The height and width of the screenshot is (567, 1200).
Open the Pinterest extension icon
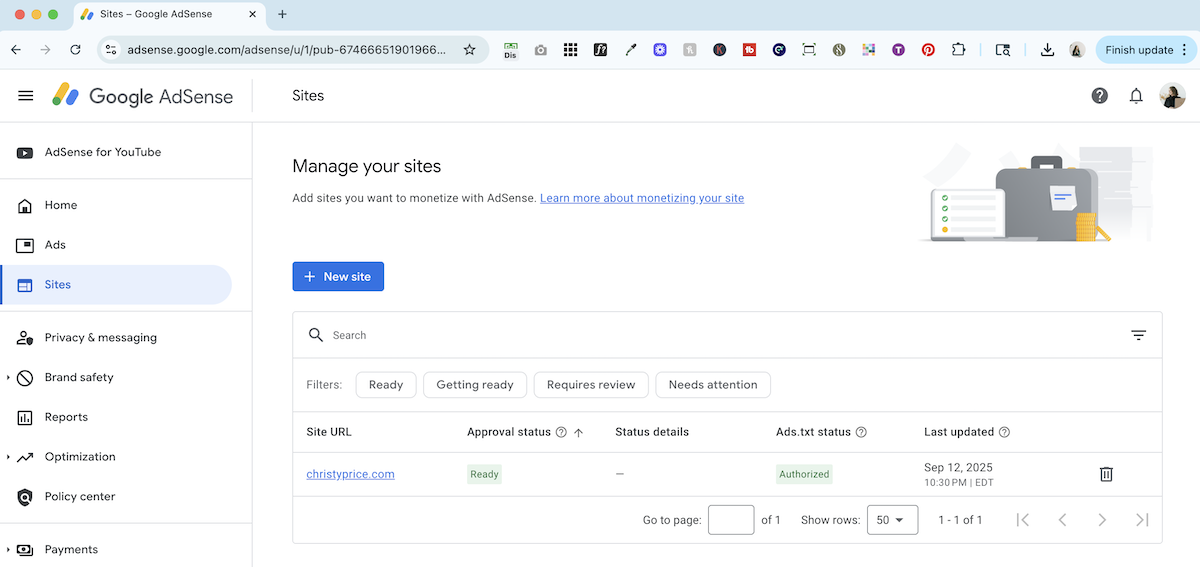click(928, 49)
